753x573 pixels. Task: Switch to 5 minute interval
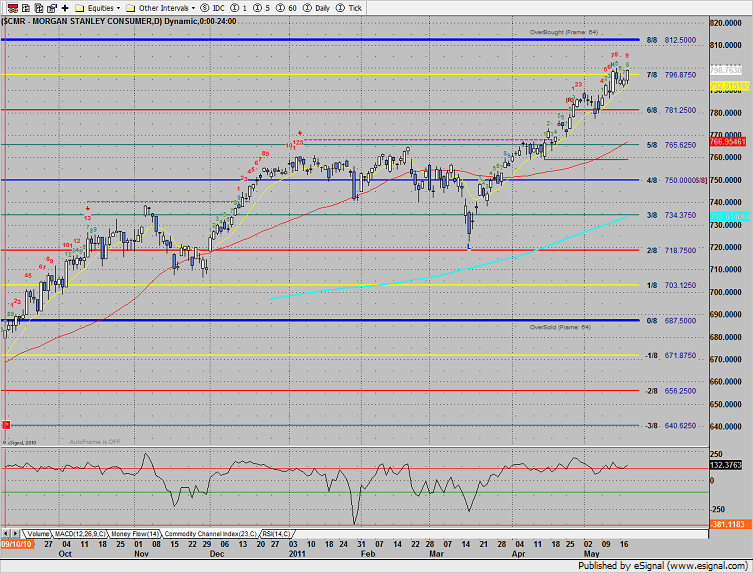261,8
